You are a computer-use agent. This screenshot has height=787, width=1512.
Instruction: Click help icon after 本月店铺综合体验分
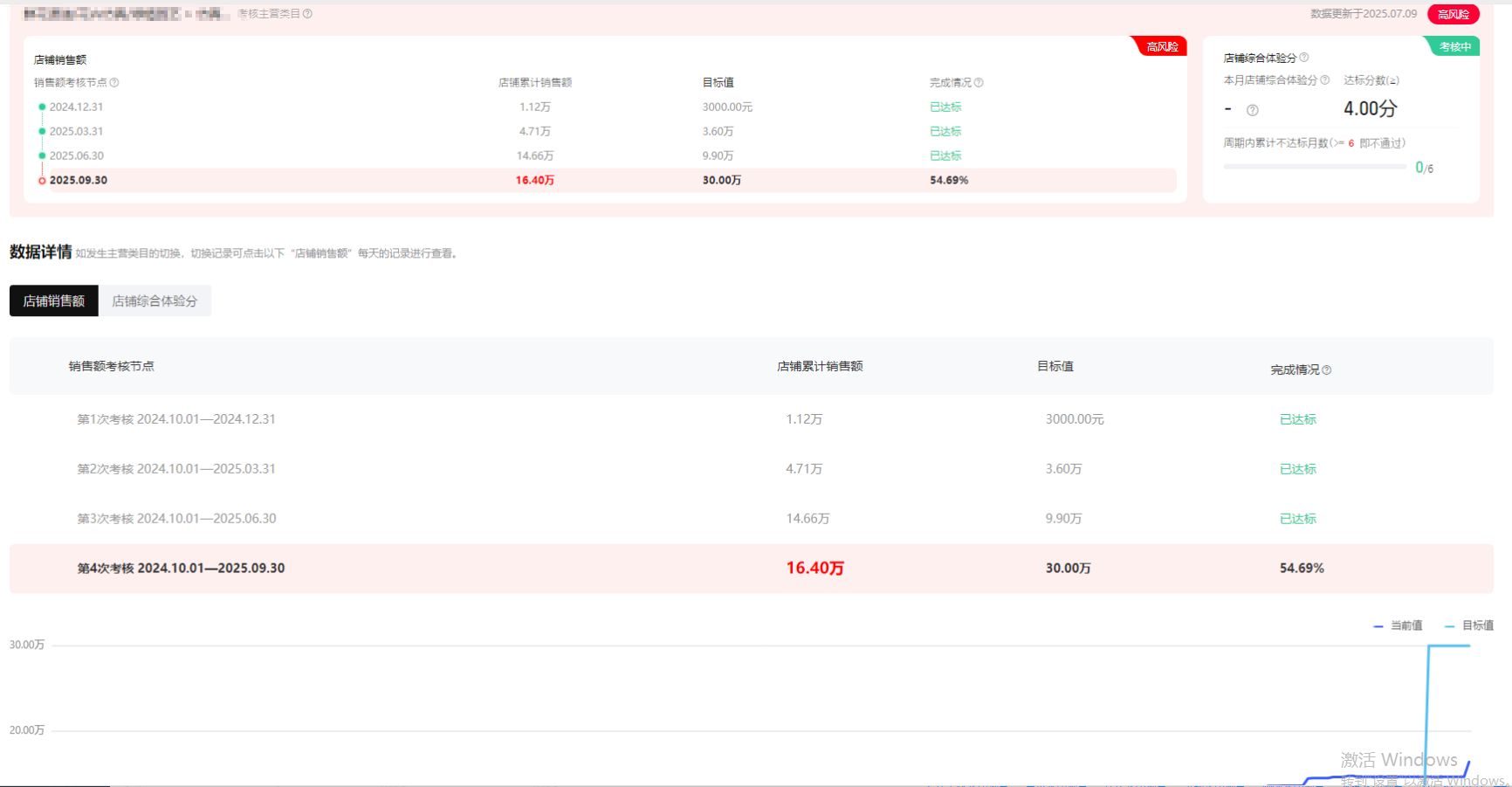click(1325, 80)
